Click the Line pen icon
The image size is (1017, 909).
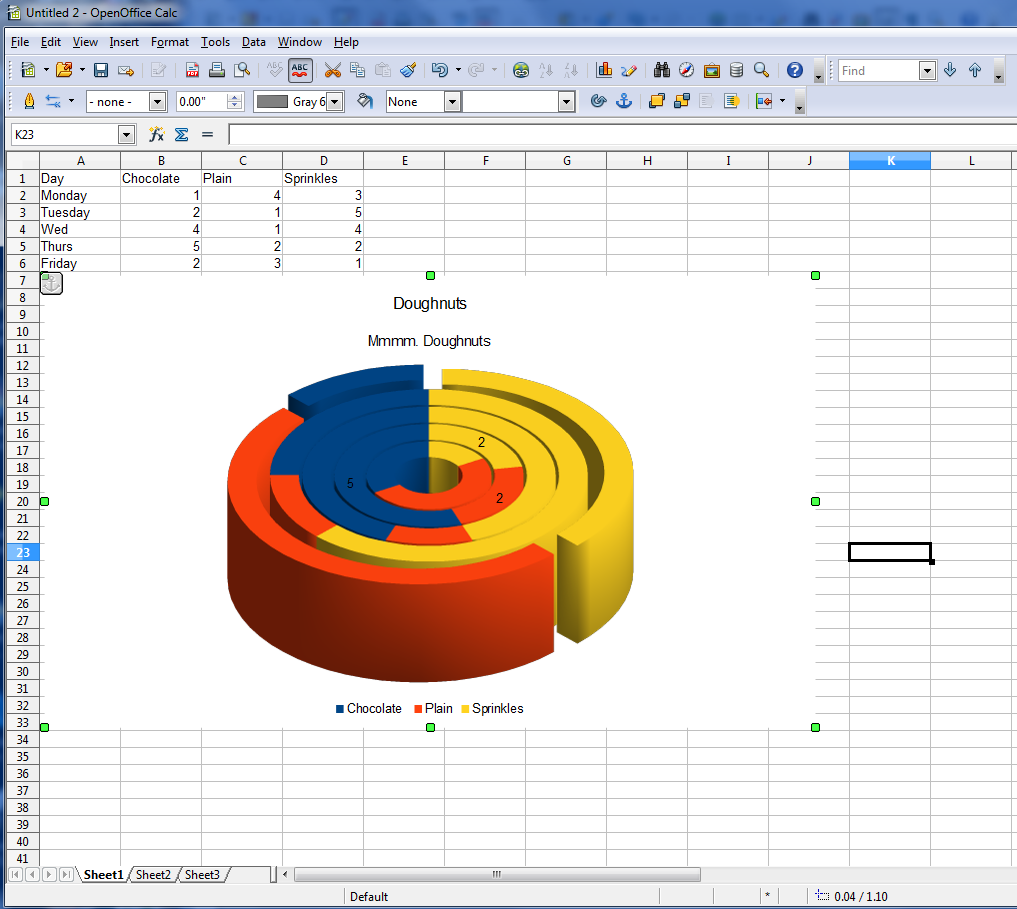[x=29, y=101]
